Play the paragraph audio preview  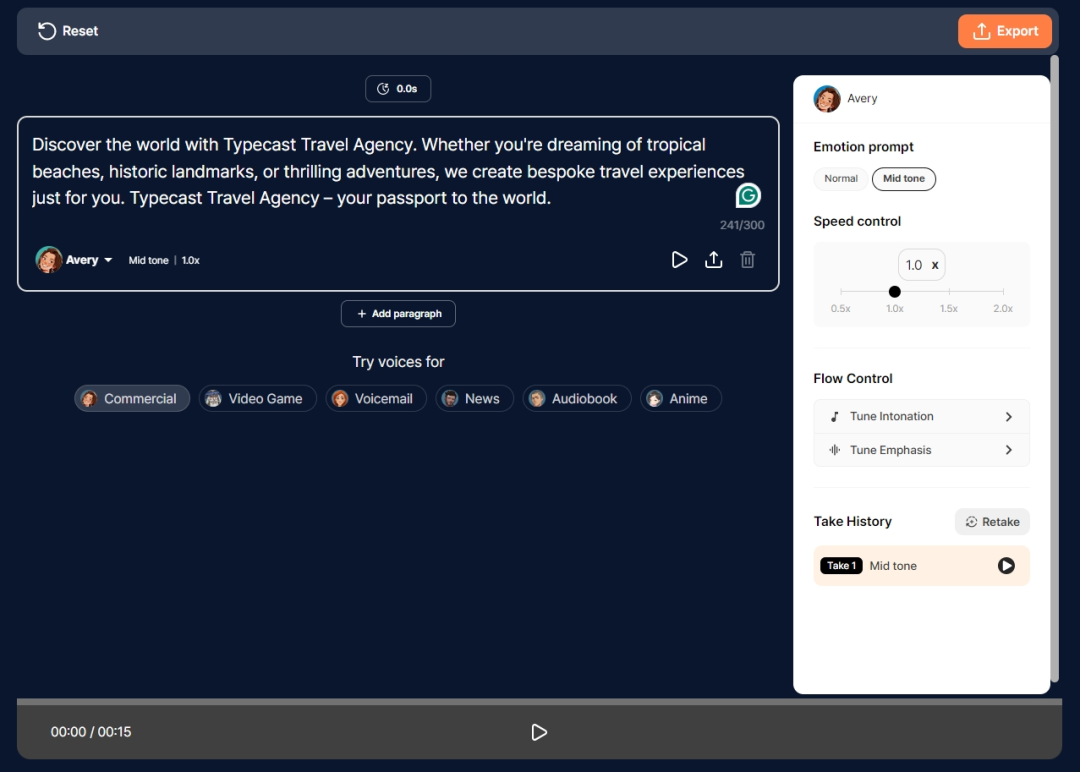[x=679, y=260]
